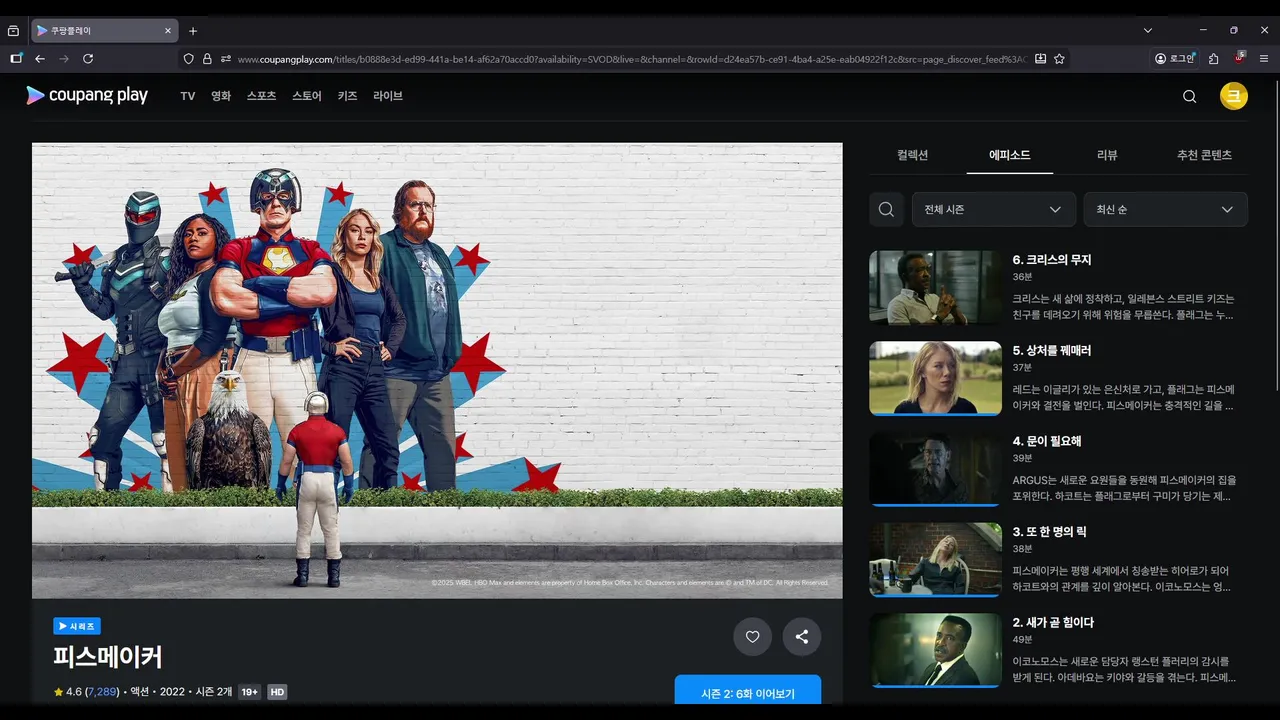
Task: Click the Coupang Play logo
Action: [87, 95]
